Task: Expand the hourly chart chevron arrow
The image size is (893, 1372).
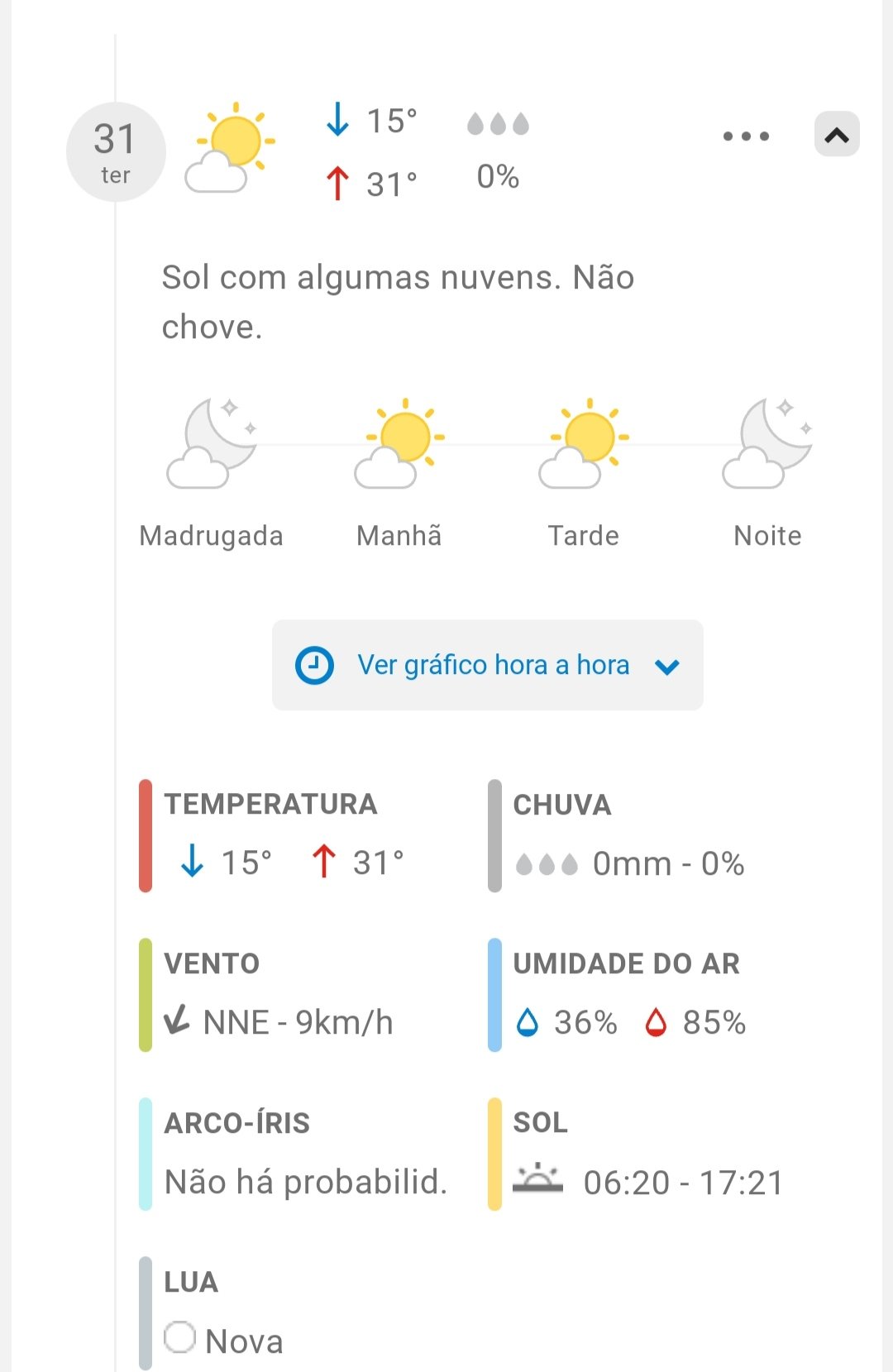Action: pos(667,667)
